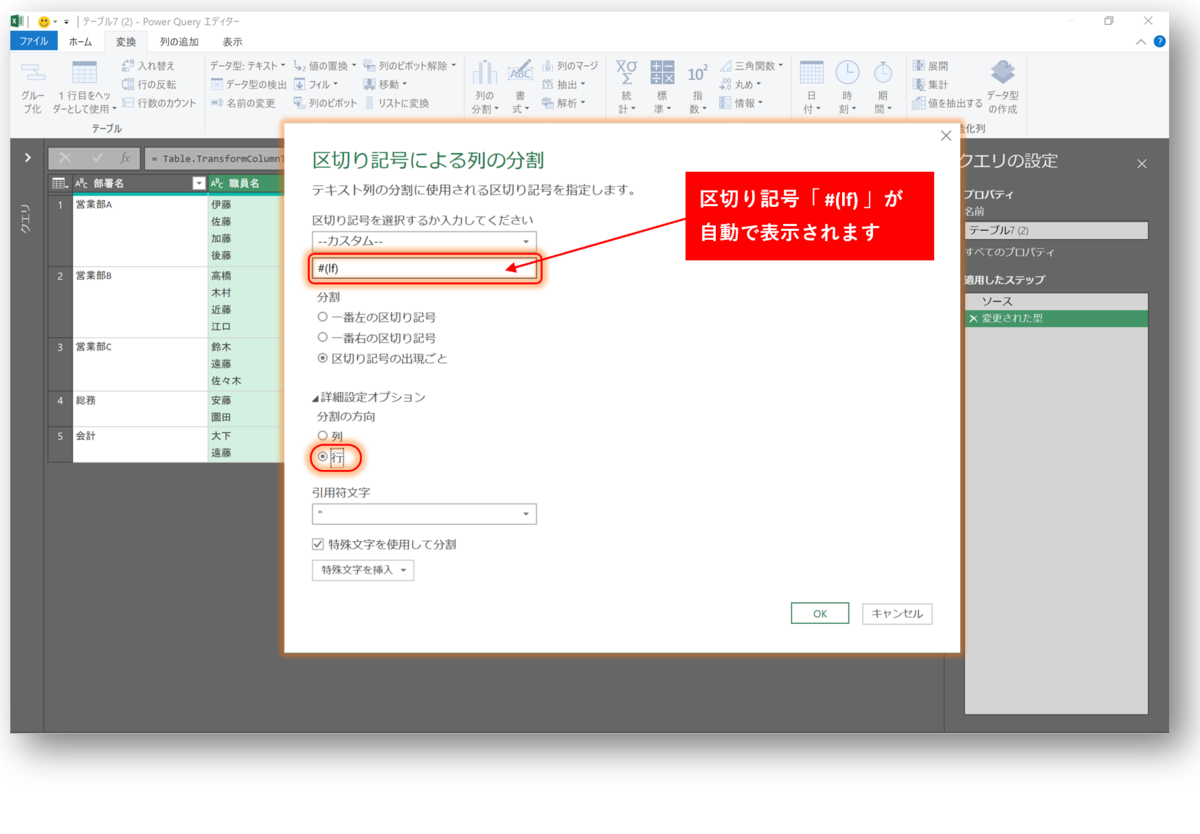
Task: Switch to the 表示 ribbon tab
Action: tap(232, 42)
